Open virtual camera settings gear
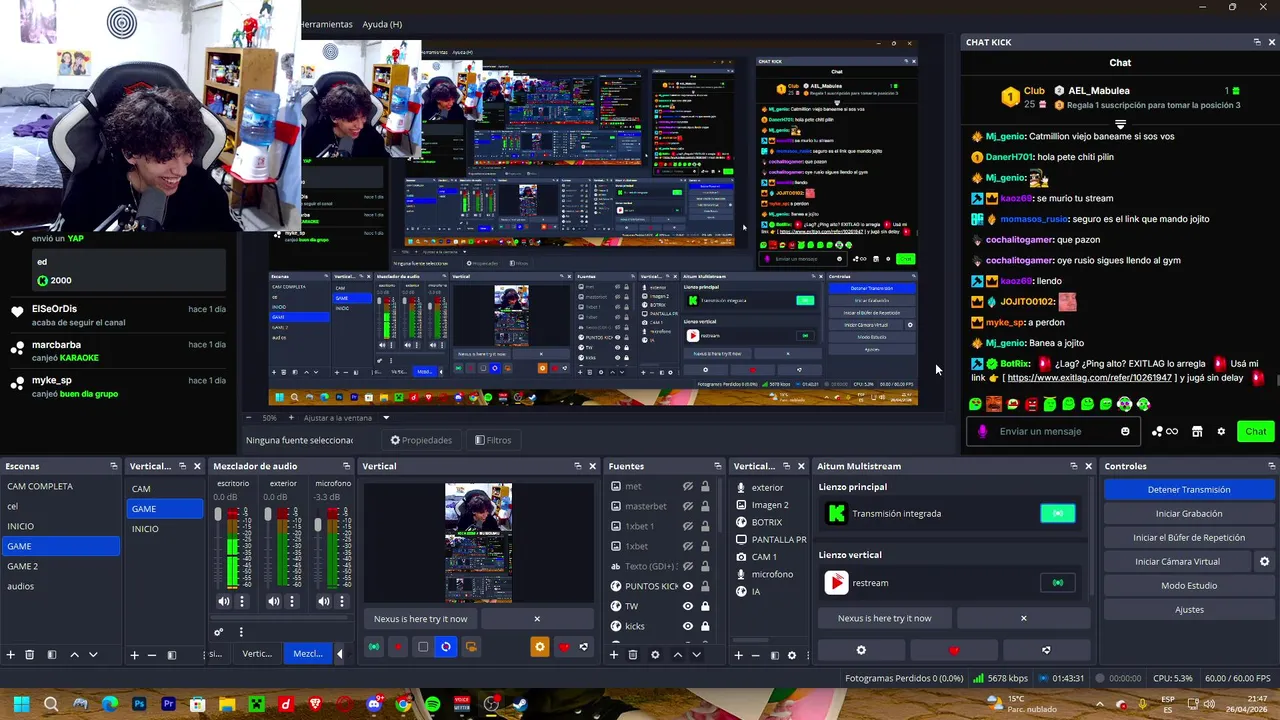 tap(1264, 562)
